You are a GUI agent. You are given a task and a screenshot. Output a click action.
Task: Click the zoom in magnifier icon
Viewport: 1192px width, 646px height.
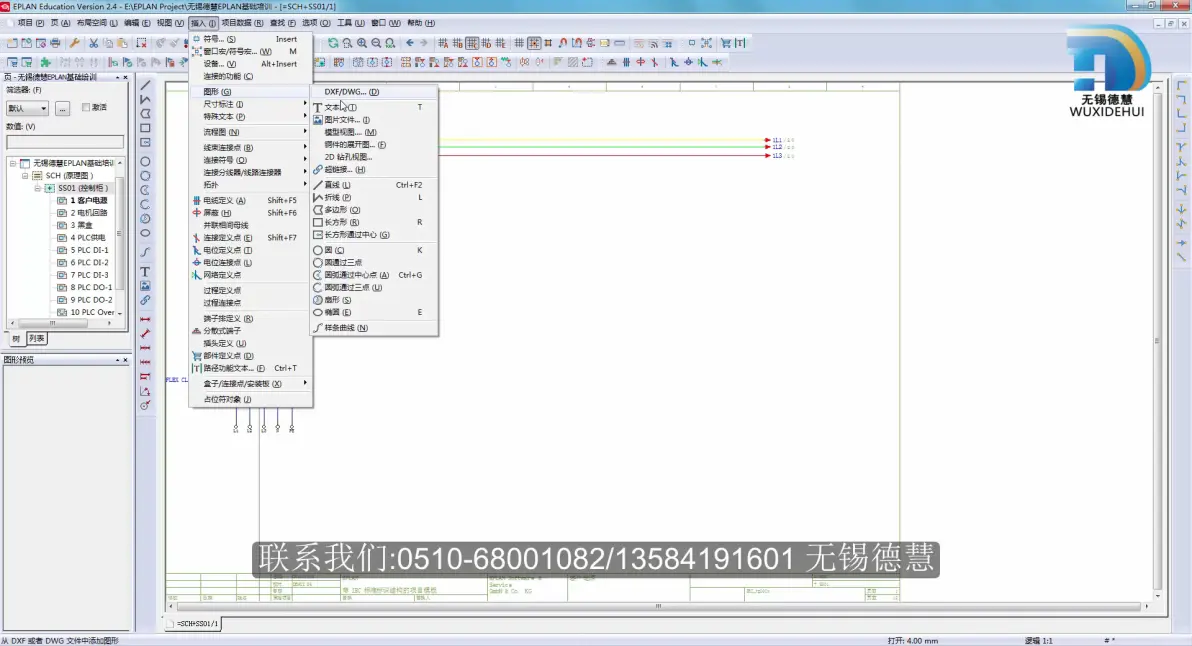click(362, 43)
